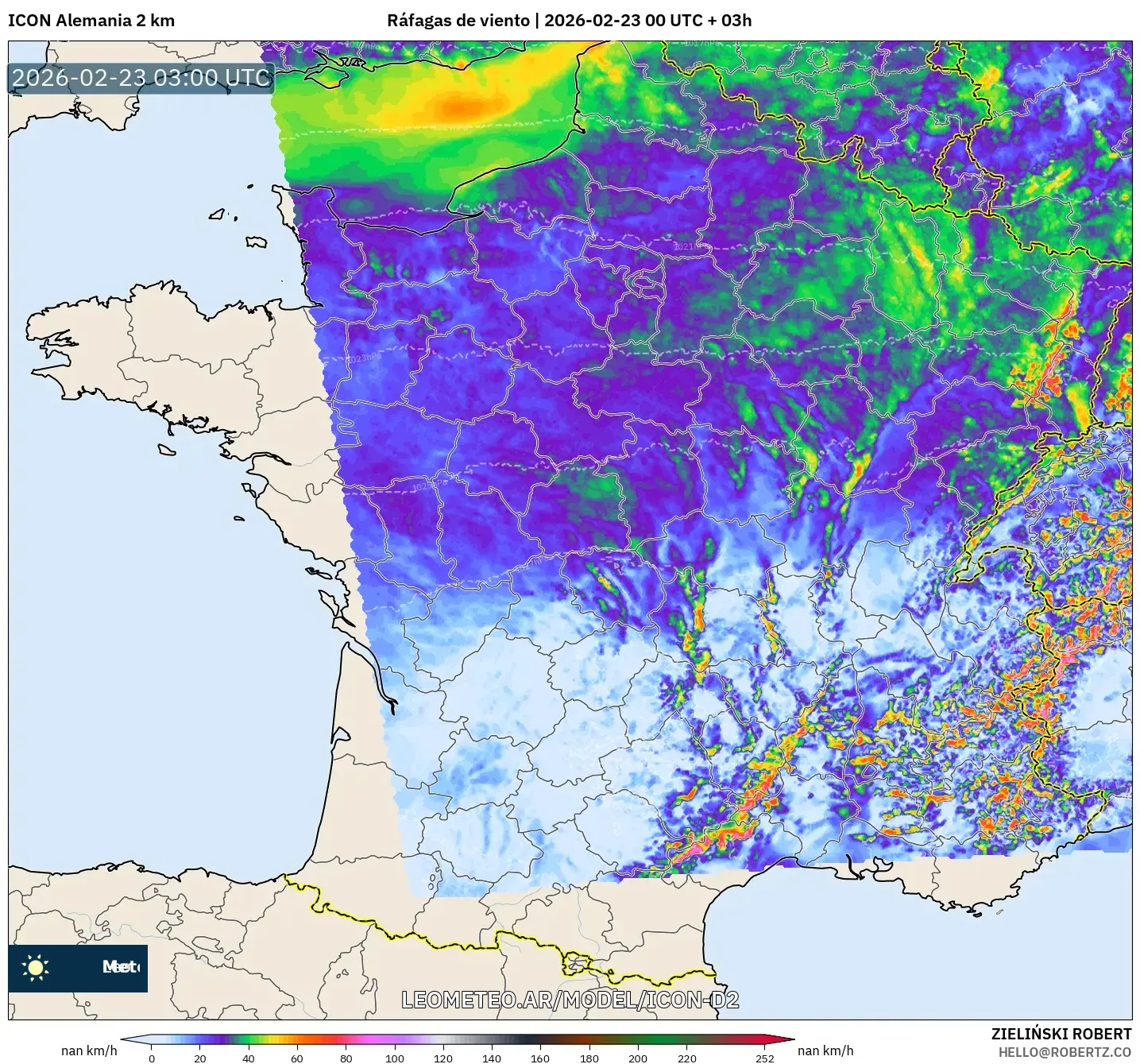Screen dimensions: 1140x1064
Task: Click the ICON Alemania 2 km model title
Action: (91, 21)
